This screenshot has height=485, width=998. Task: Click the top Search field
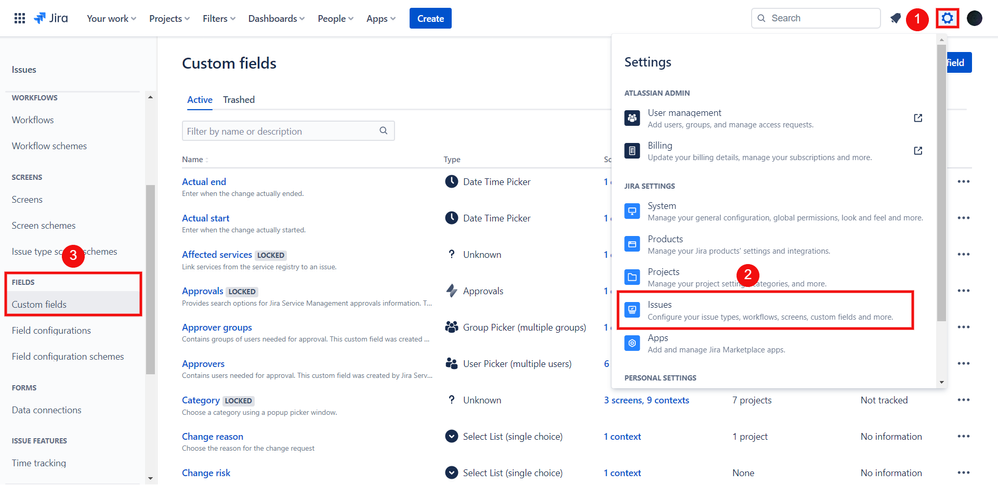(x=815, y=18)
